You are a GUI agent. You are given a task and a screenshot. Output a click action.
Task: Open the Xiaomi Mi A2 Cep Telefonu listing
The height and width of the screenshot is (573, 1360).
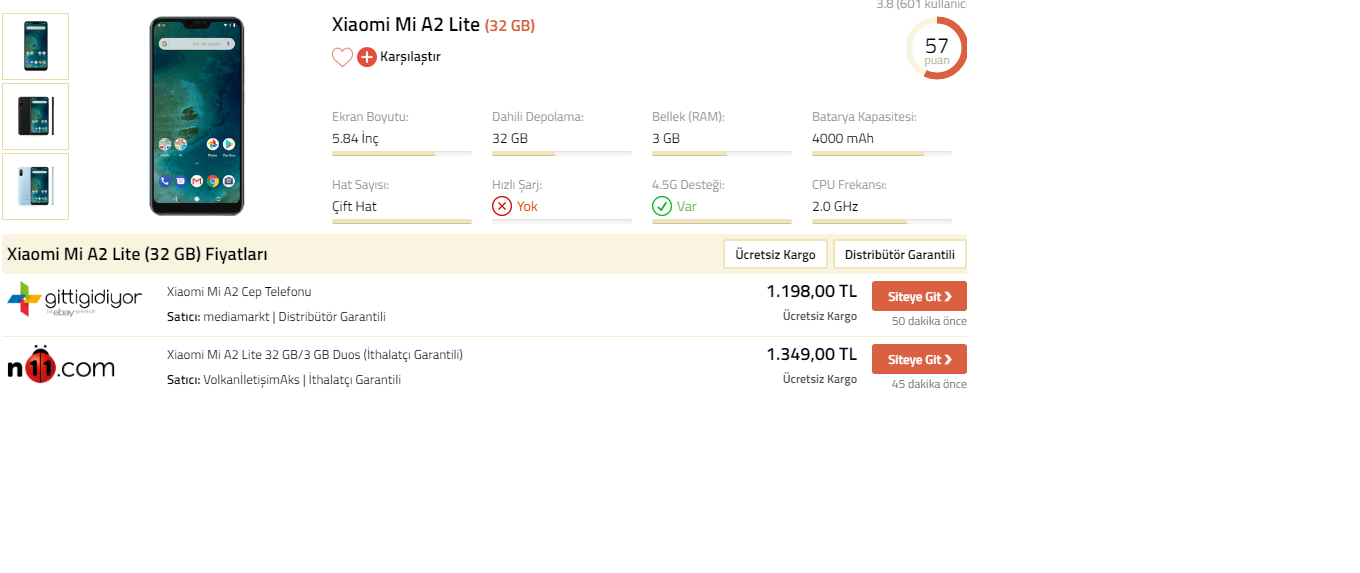click(239, 292)
